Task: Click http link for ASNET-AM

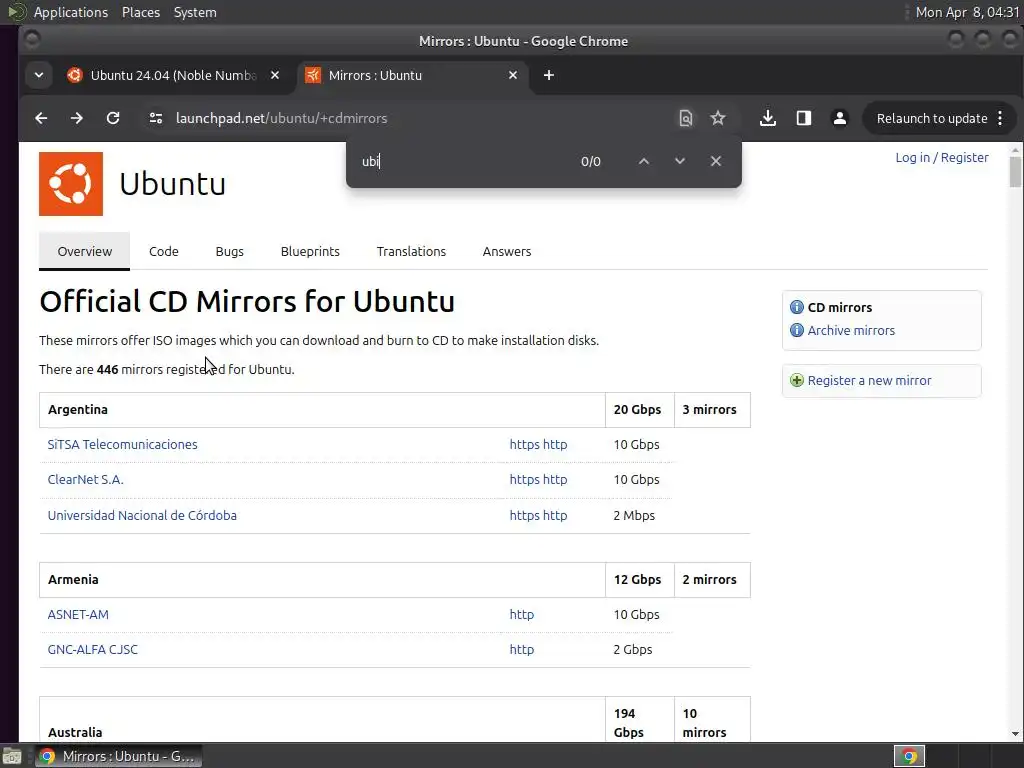Action: 522,615
